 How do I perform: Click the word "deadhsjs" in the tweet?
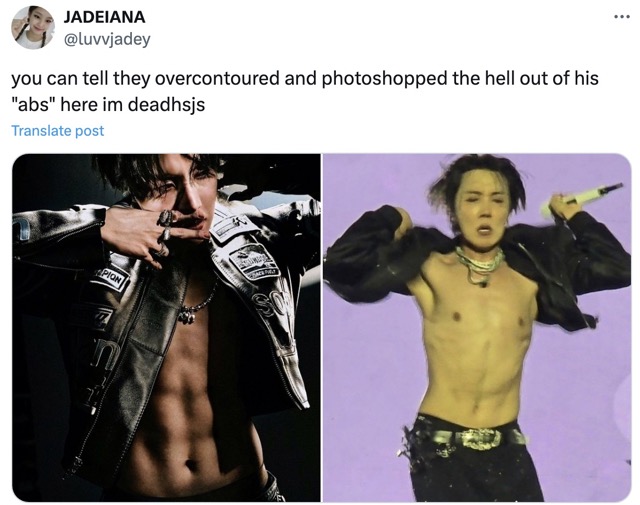coord(166,105)
